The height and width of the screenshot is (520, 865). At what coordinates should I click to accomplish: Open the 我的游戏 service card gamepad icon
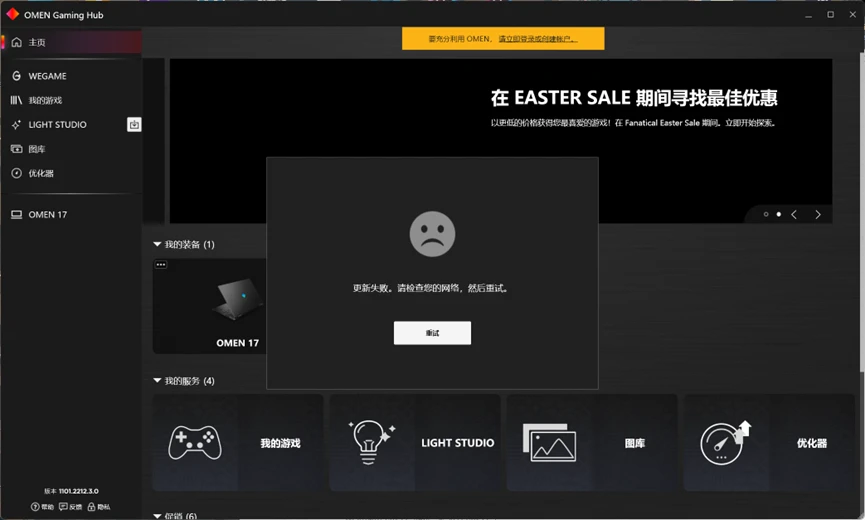(x=195, y=442)
